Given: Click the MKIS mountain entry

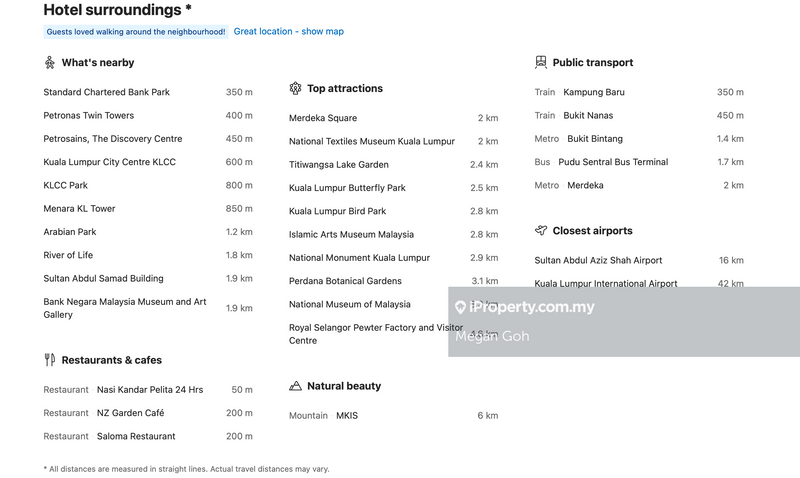Looking at the screenshot, I should pos(346,416).
